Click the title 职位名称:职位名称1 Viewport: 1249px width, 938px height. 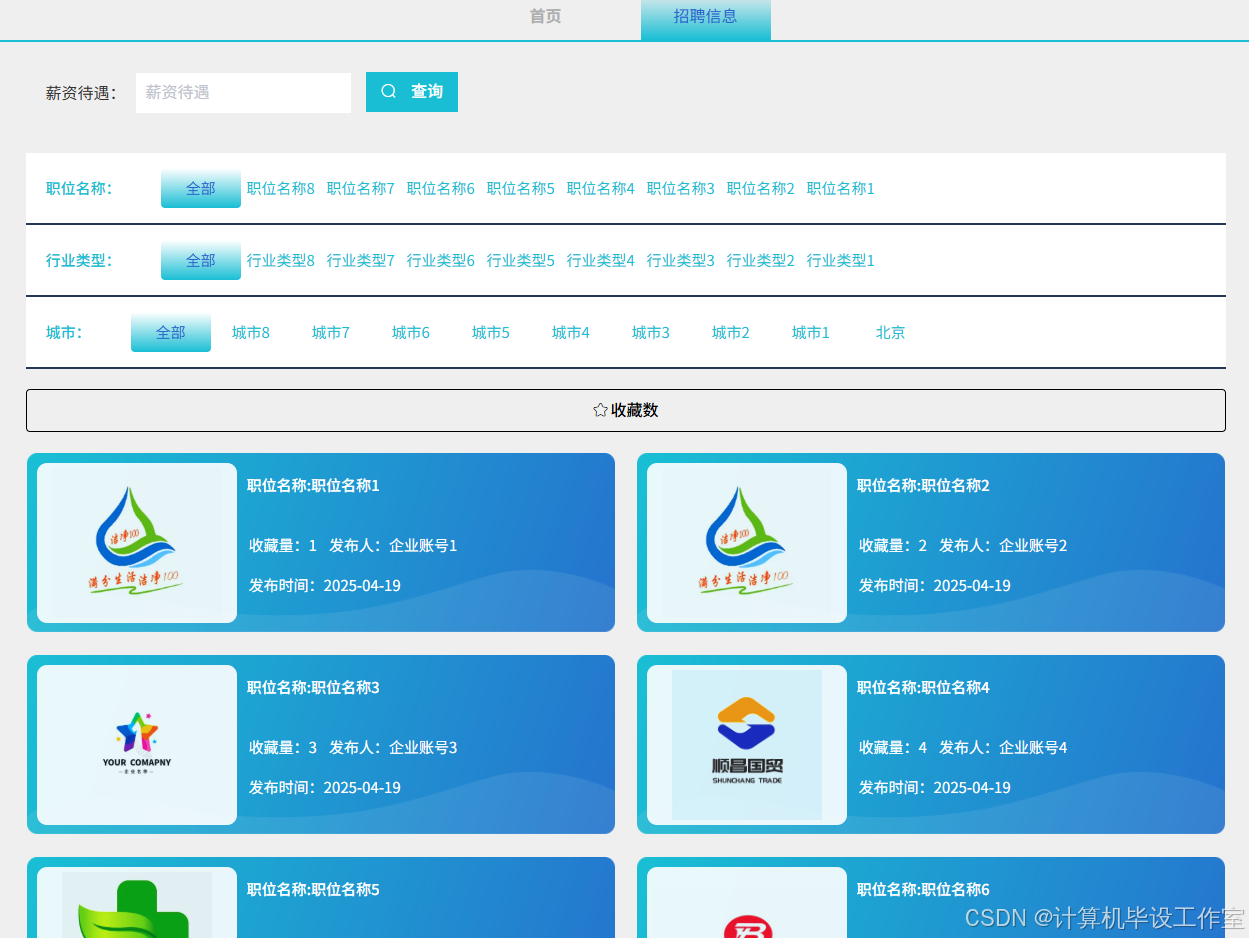click(313, 485)
